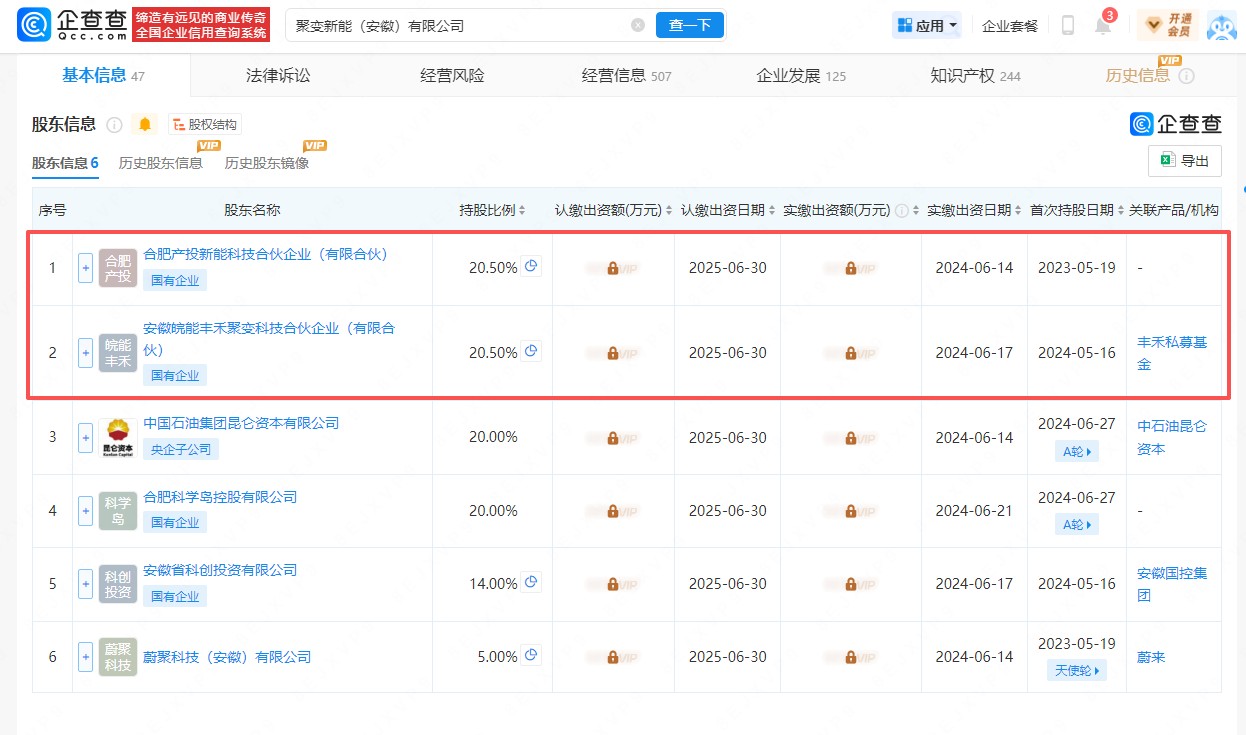Expand the 天使轮 tag in row 6

(1076, 670)
